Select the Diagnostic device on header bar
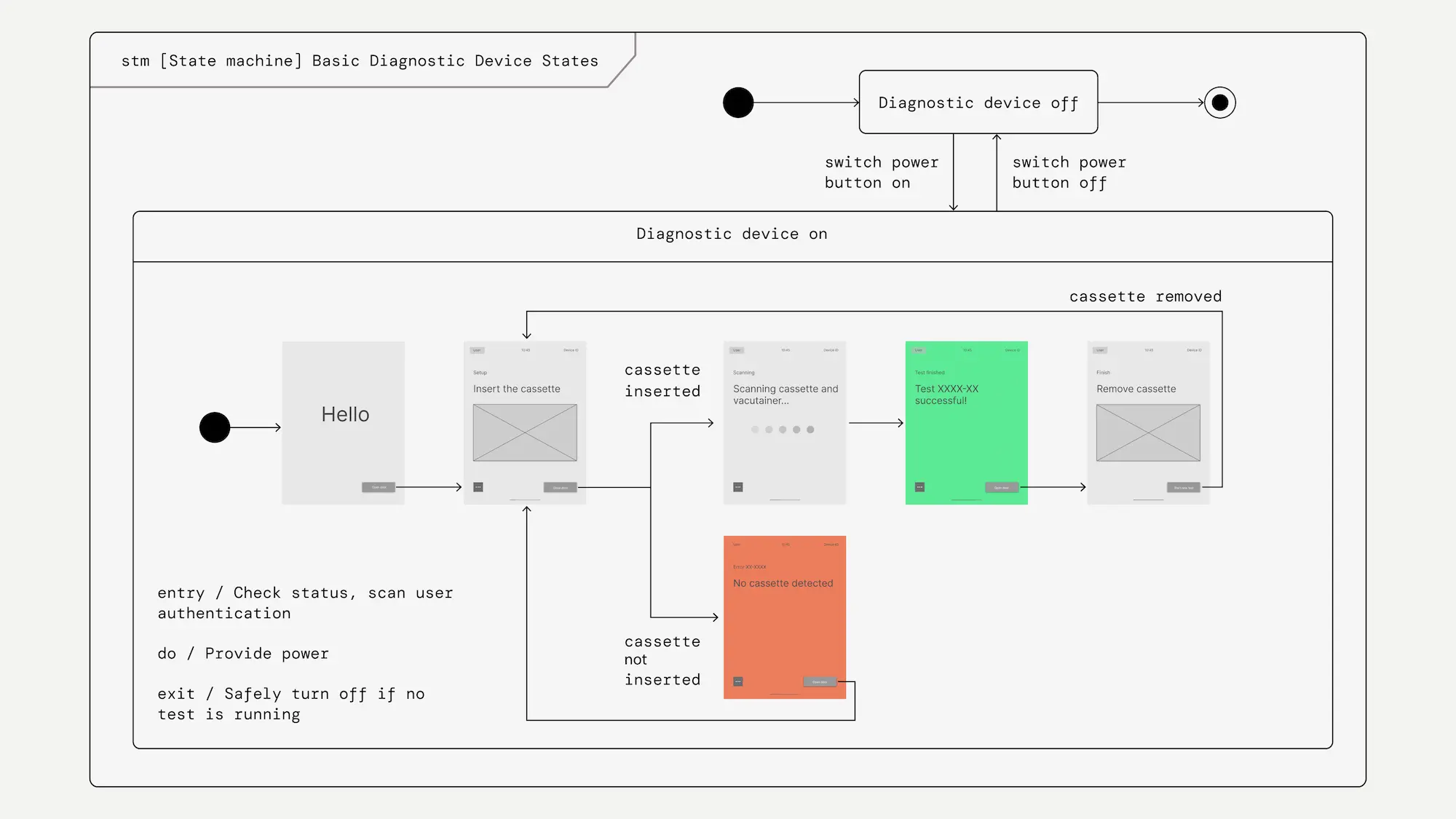 [732, 235]
